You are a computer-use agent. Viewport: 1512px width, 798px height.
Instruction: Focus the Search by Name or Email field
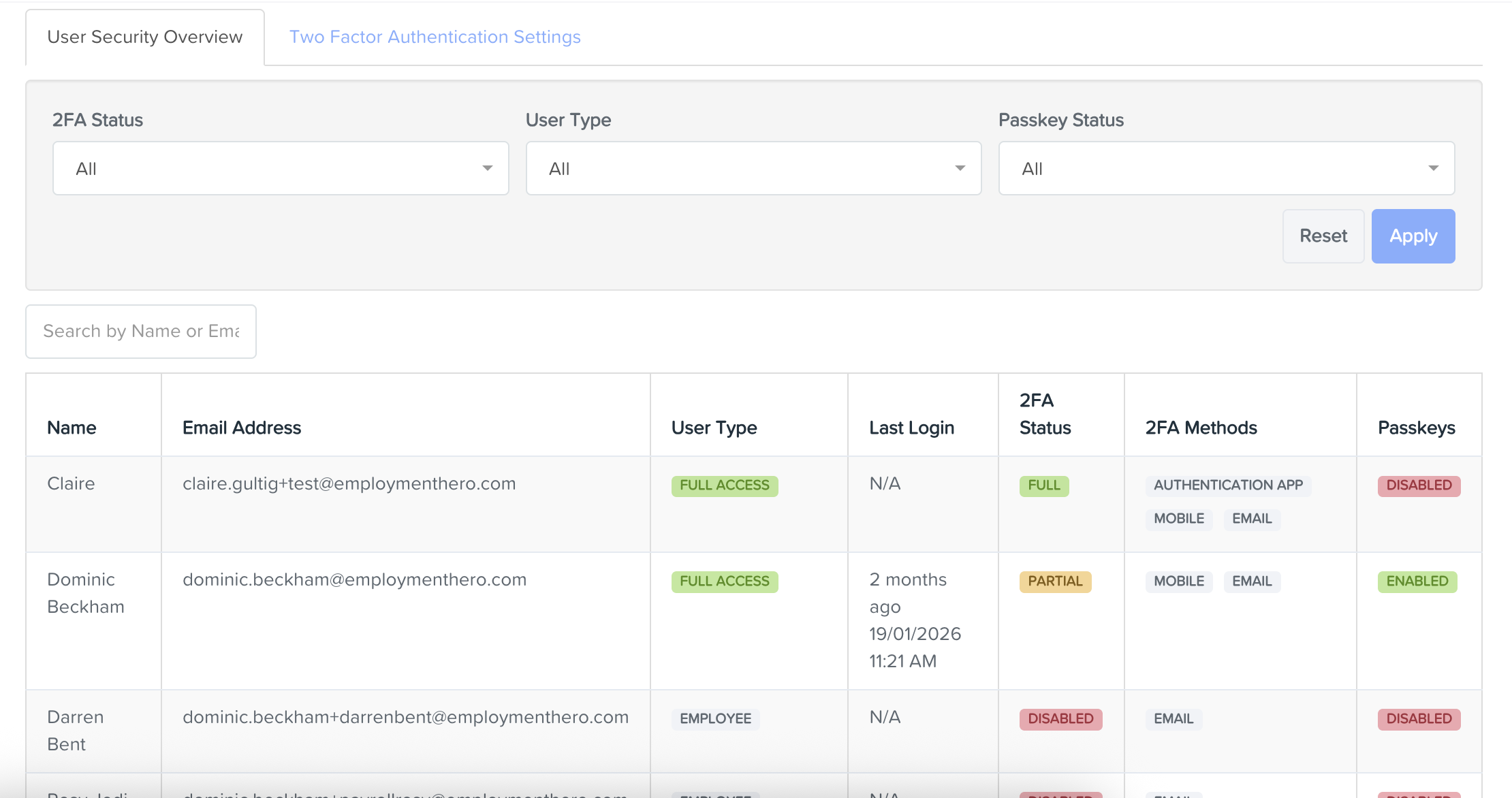pyautogui.click(x=141, y=332)
